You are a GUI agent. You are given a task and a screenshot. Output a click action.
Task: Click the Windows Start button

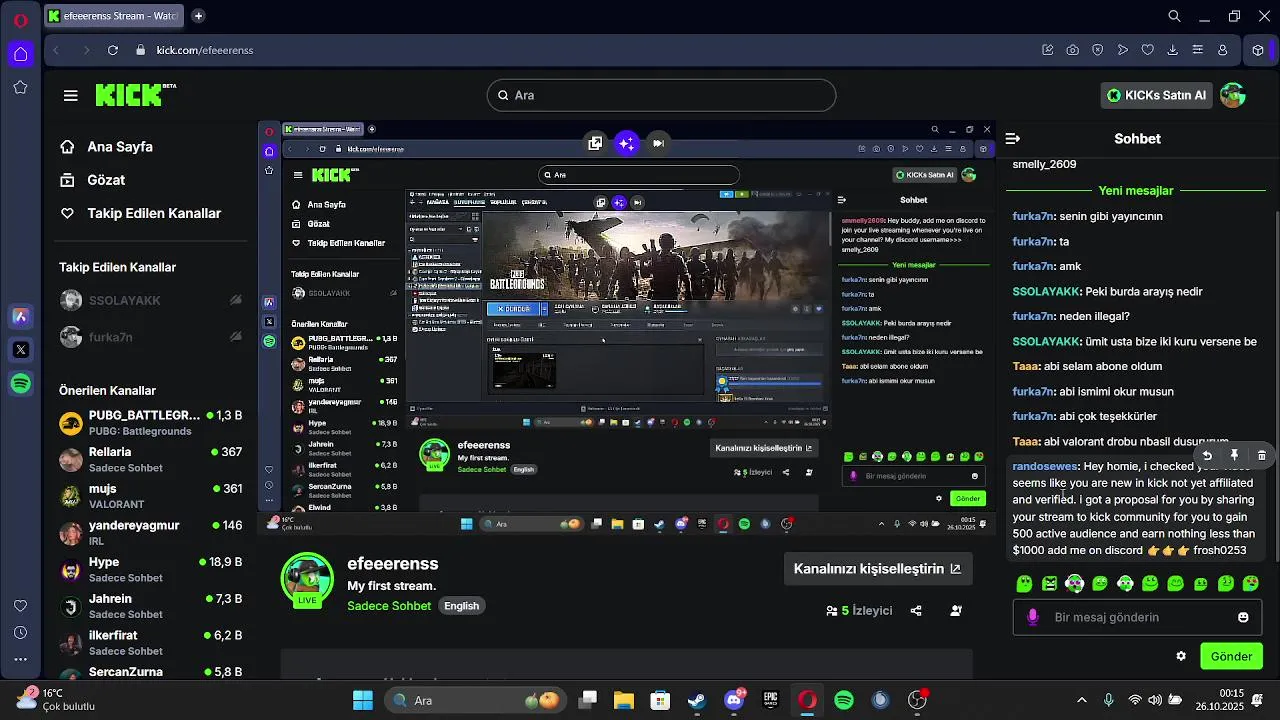(362, 700)
